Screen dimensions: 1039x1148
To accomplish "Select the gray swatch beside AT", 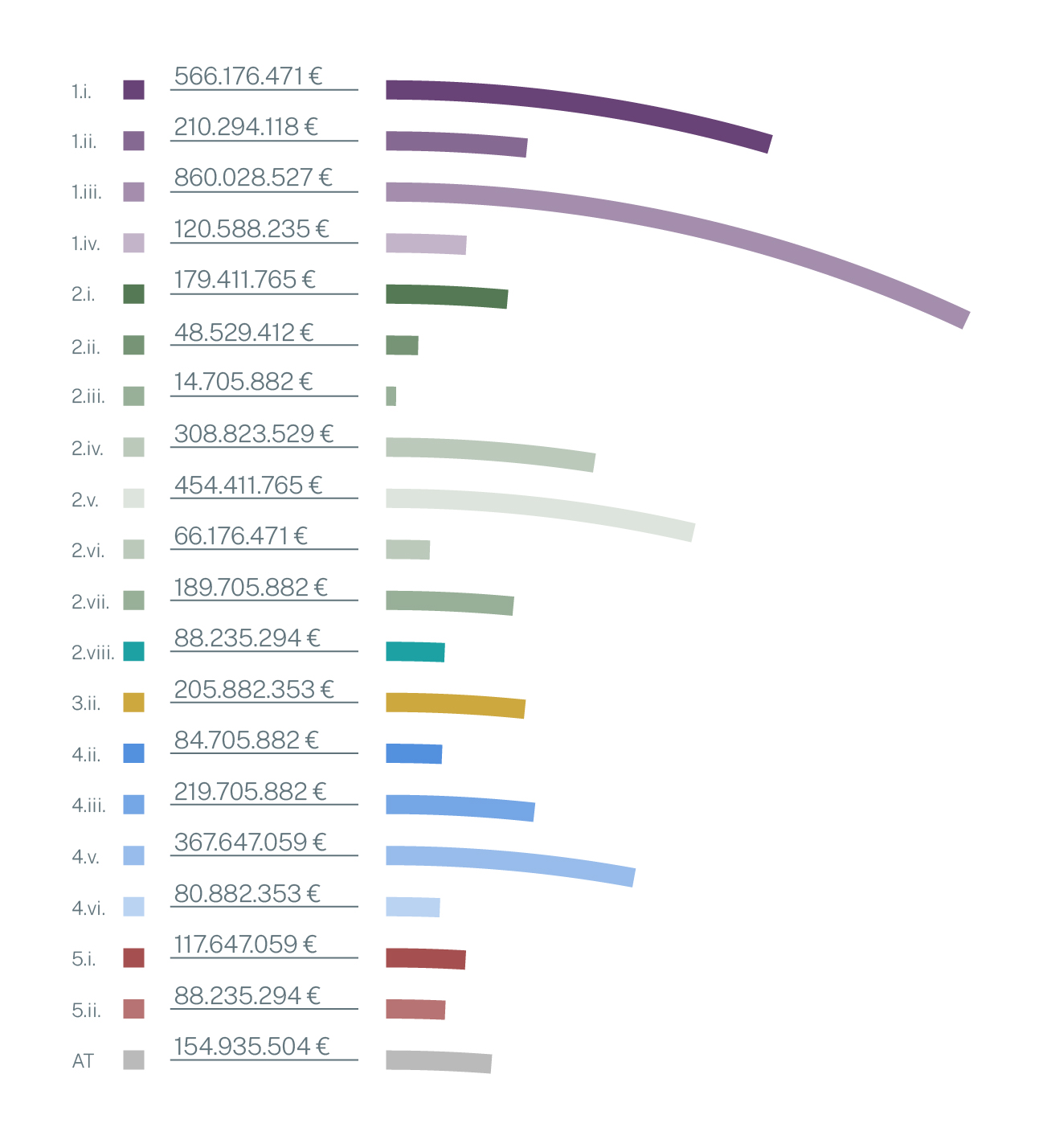I will (133, 1060).
